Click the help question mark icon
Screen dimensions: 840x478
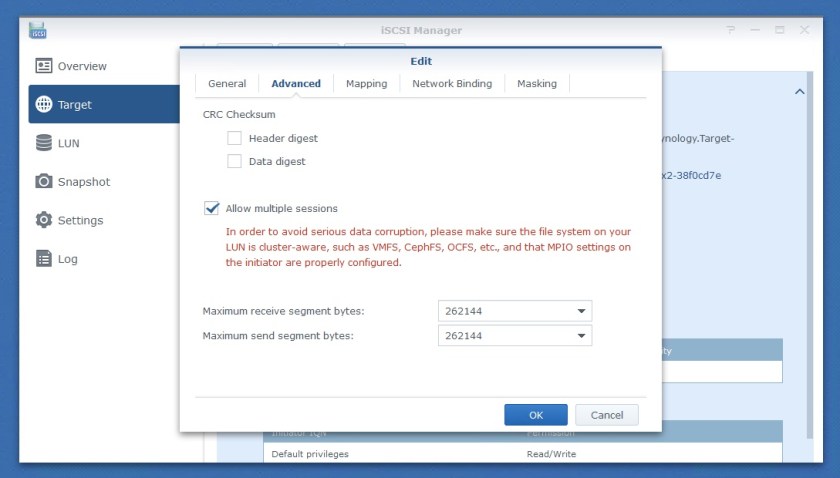coord(731,30)
